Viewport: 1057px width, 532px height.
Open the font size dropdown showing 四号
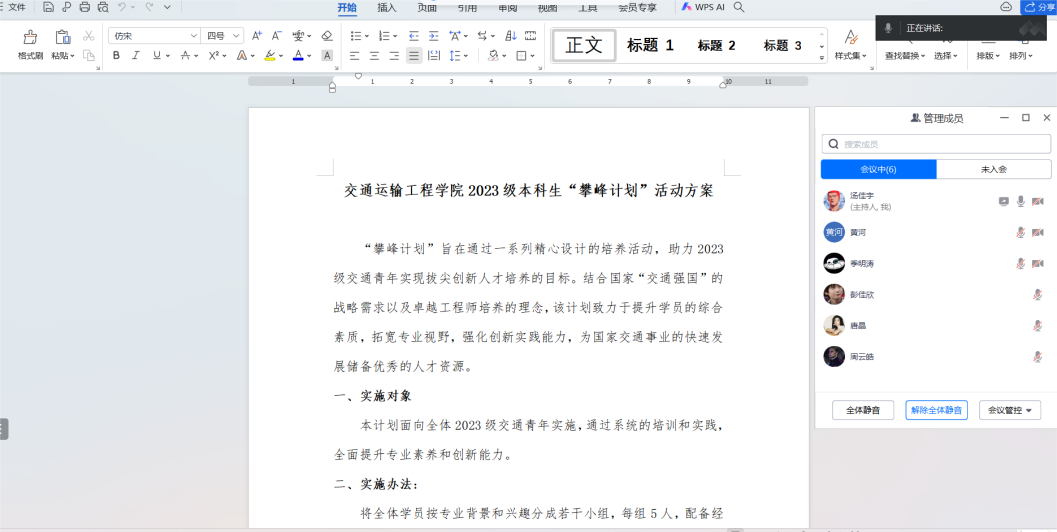click(x=223, y=36)
